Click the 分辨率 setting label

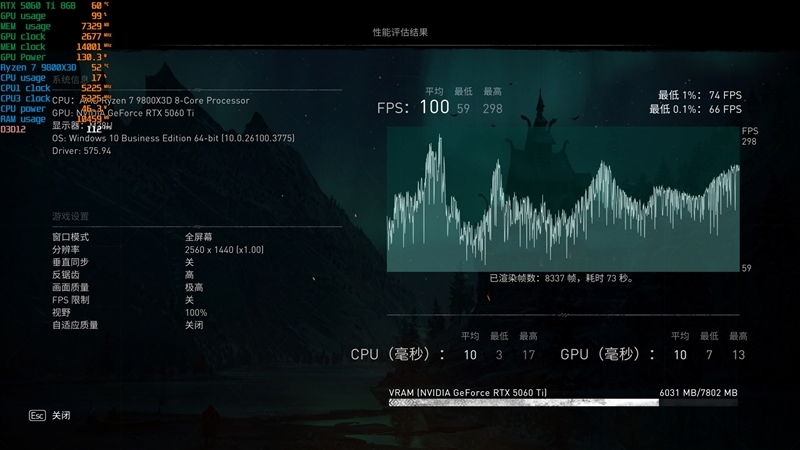pos(66,249)
